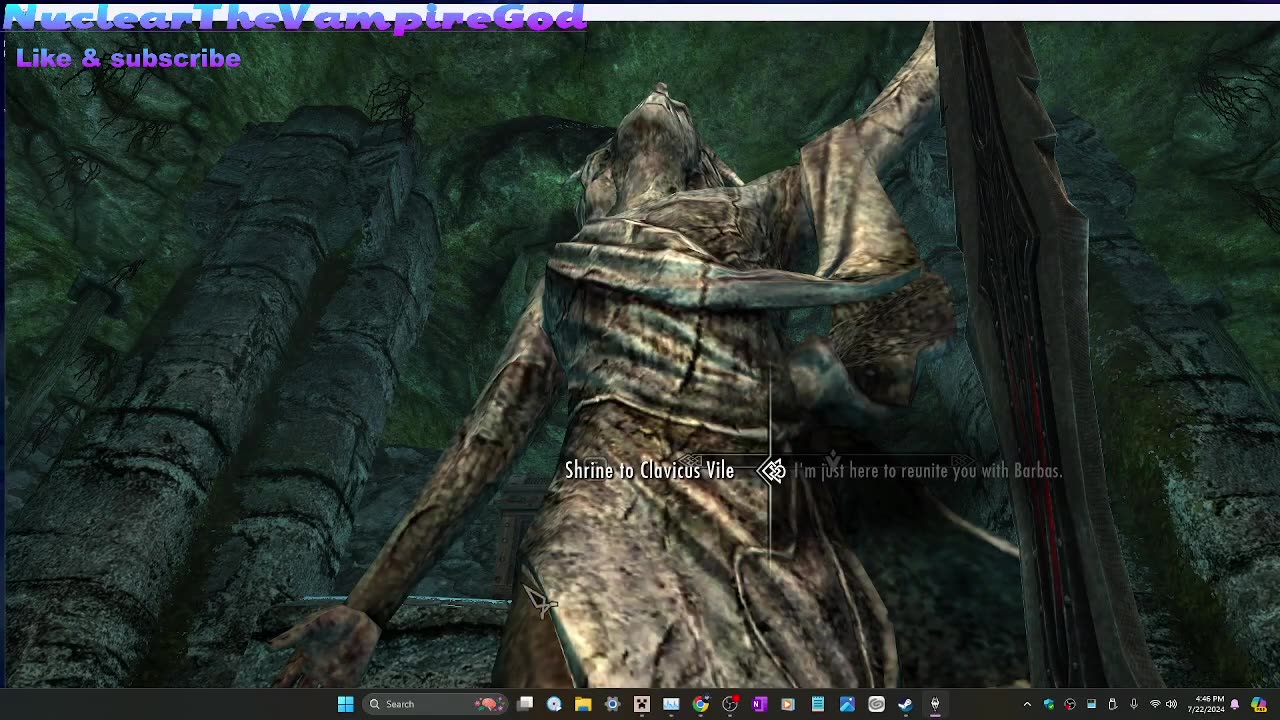Open OneNote from the taskbar
Image resolution: width=1280 pixels, height=720 pixels.
(x=759, y=704)
